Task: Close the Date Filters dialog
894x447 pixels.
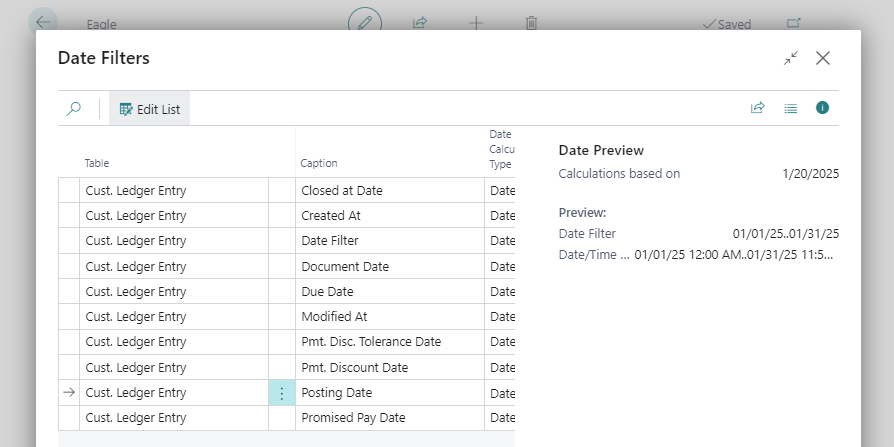Action: click(823, 58)
